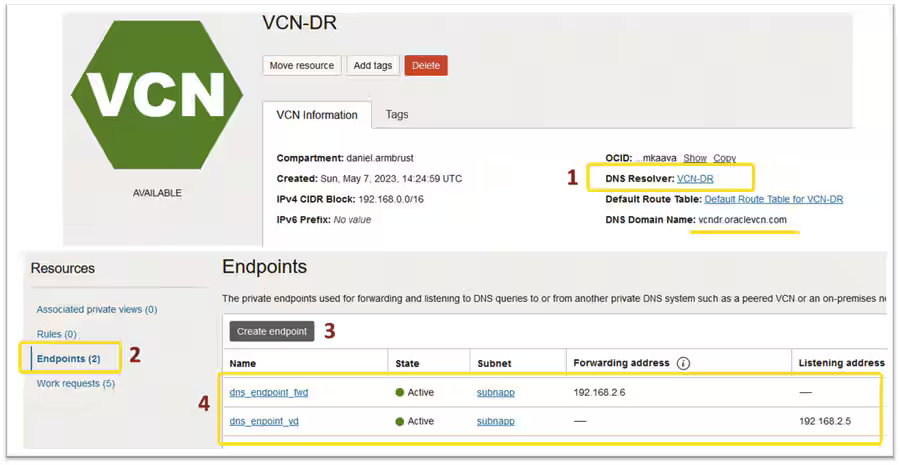Click the Add tags button
Viewport: 900px width, 465px height.
[x=373, y=65]
